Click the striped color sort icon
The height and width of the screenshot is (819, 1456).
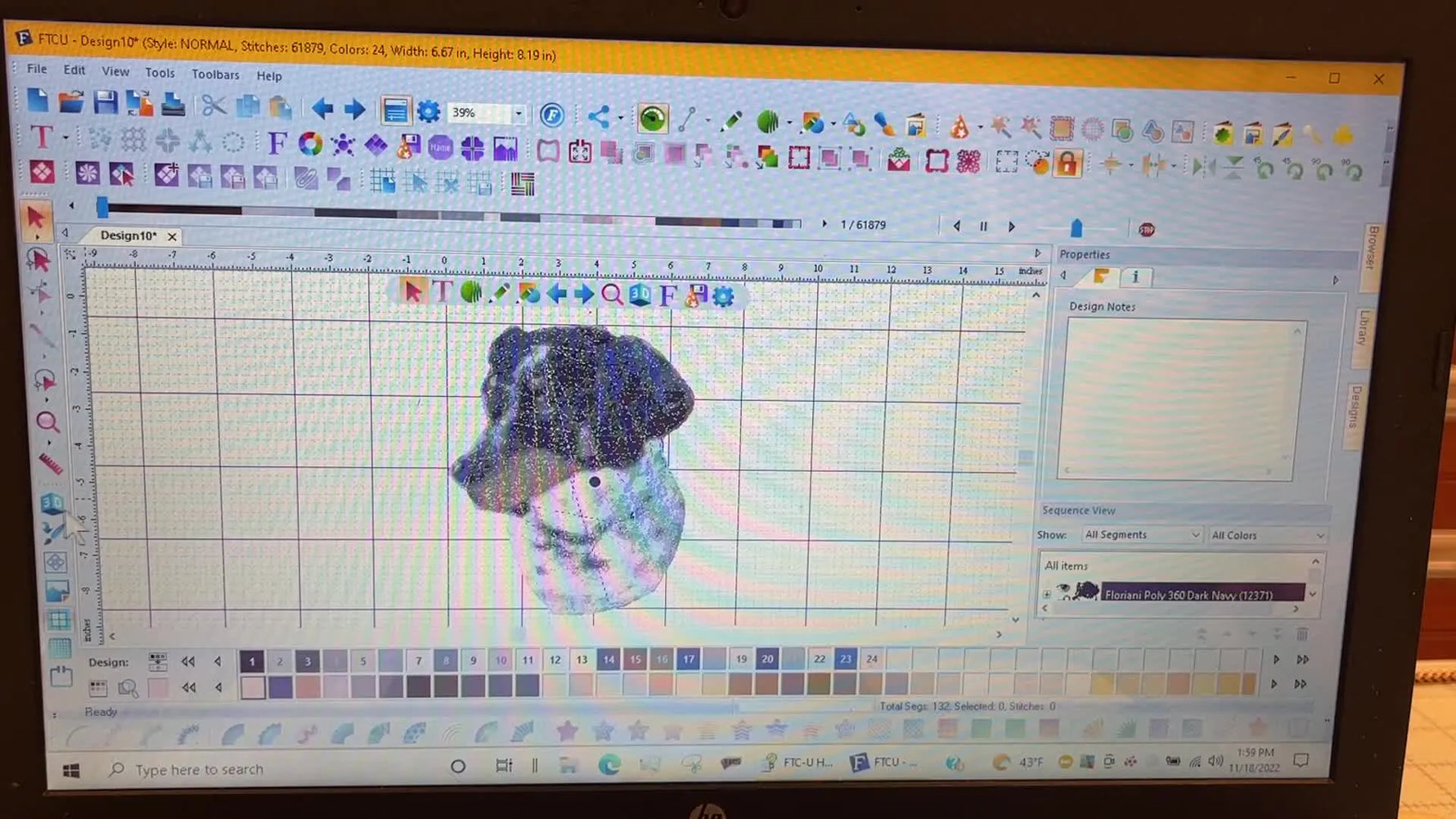point(523,185)
